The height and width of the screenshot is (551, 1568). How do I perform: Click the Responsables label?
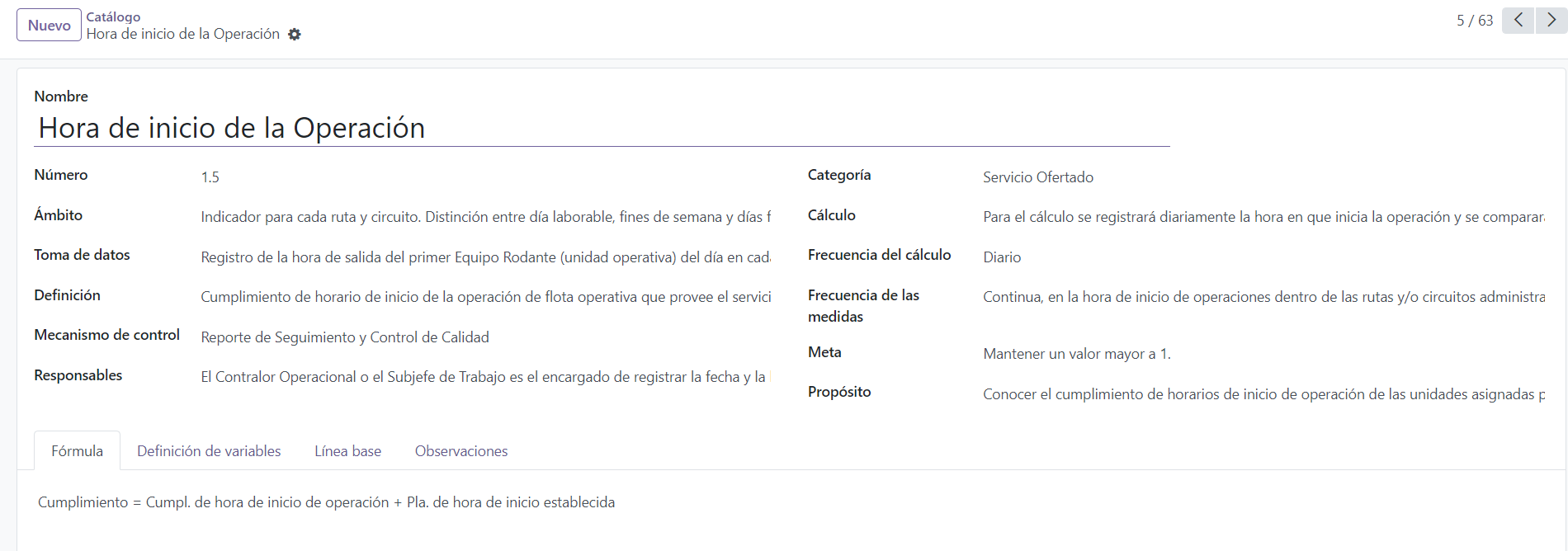pyautogui.click(x=78, y=375)
